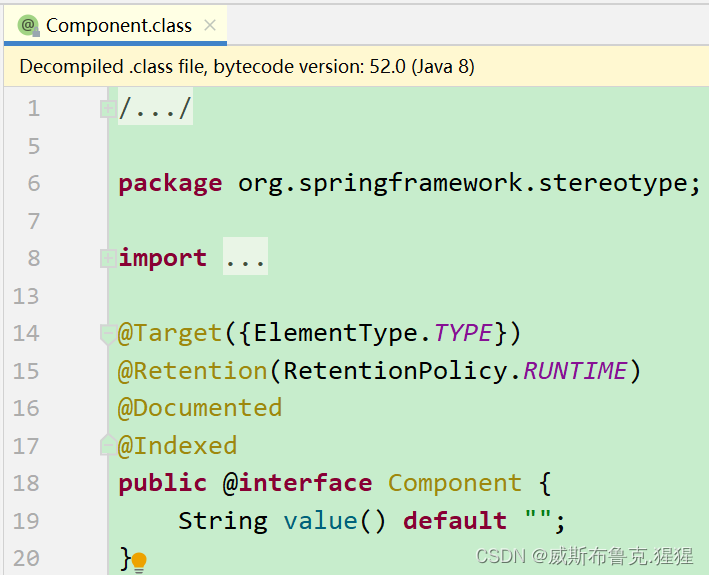Click the @Indexed annotation
709x575 pixels.
click(178, 446)
